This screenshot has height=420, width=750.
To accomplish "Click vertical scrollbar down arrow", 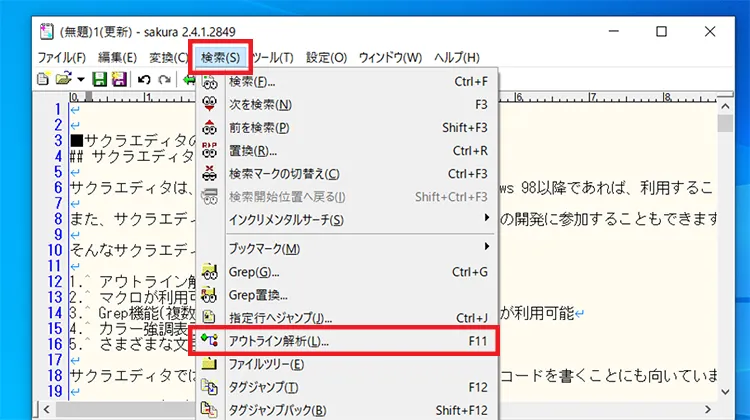I will (x=725, y=392).
